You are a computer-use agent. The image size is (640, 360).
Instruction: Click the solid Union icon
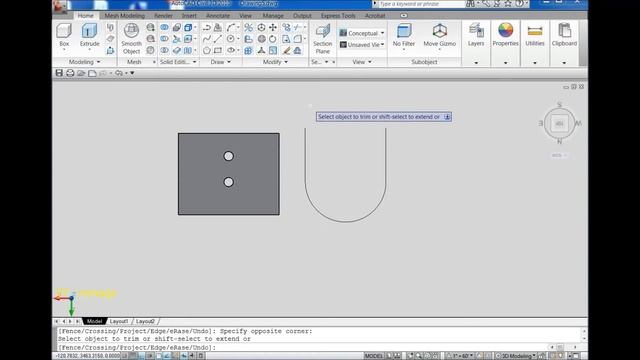coord(164,27)
